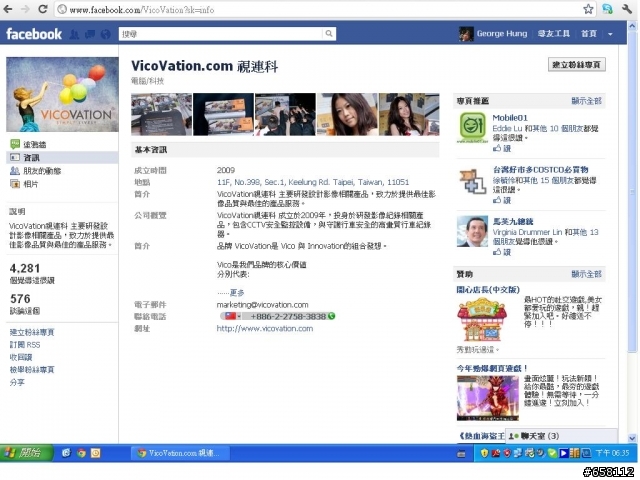Click the yellow quick launch icon

point(96,453)
